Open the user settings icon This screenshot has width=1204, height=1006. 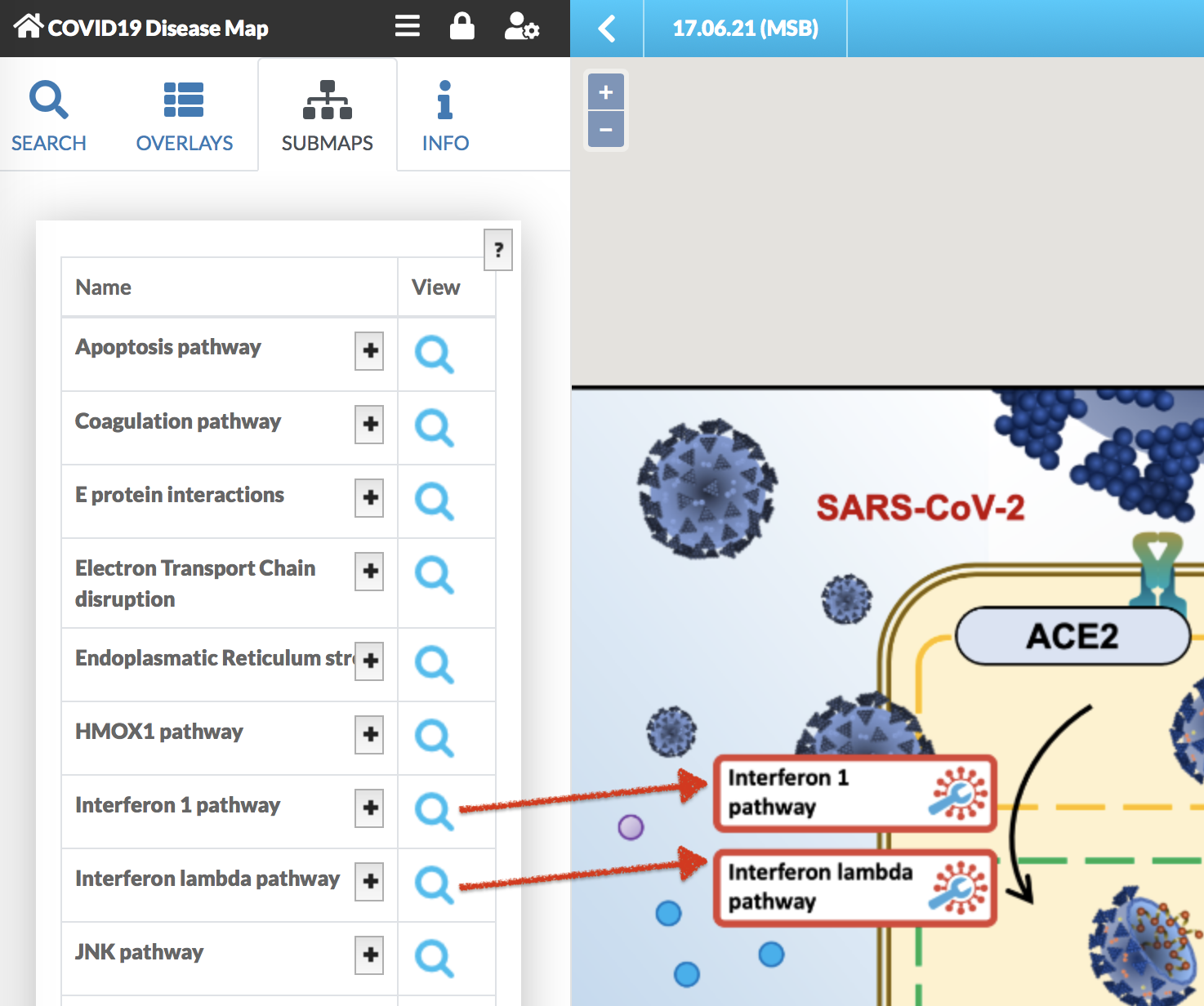(x=521, y=27)
